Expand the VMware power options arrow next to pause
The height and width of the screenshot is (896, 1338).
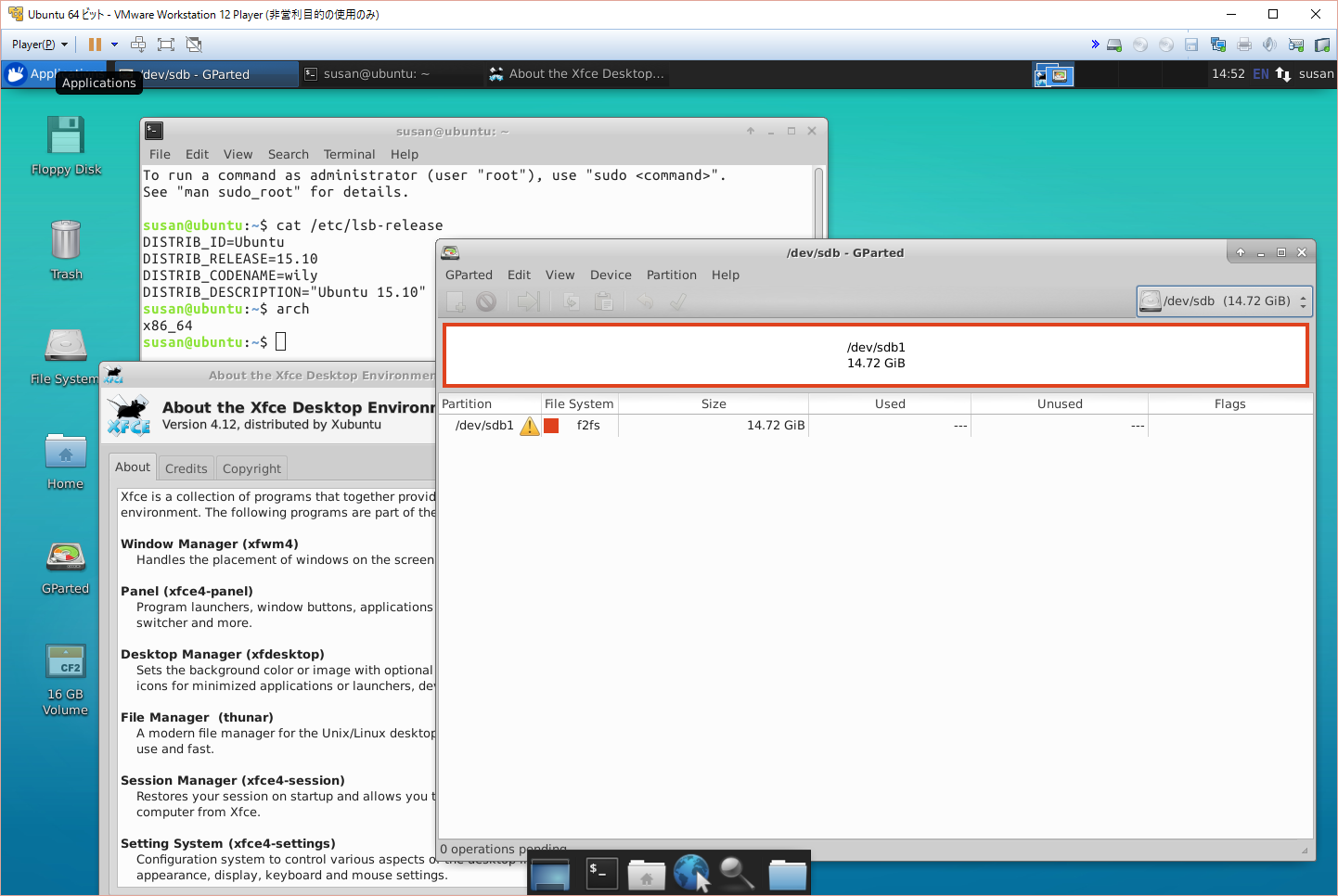(x=114, y=45)
